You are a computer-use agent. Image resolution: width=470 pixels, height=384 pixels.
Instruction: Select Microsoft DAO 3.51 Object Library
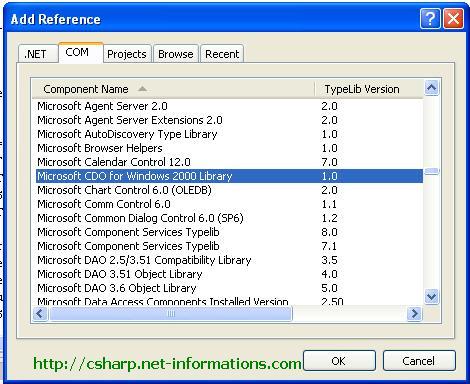tap(229, 274)
